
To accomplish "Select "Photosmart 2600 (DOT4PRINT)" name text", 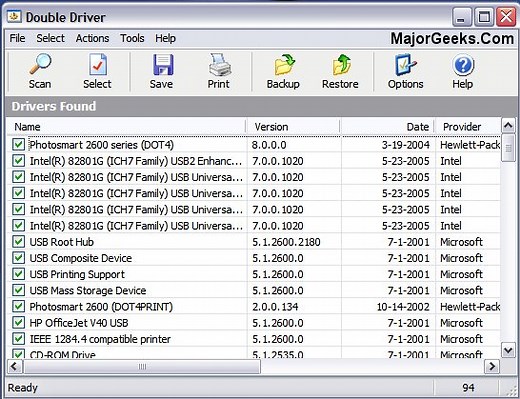I will [101, 307].
